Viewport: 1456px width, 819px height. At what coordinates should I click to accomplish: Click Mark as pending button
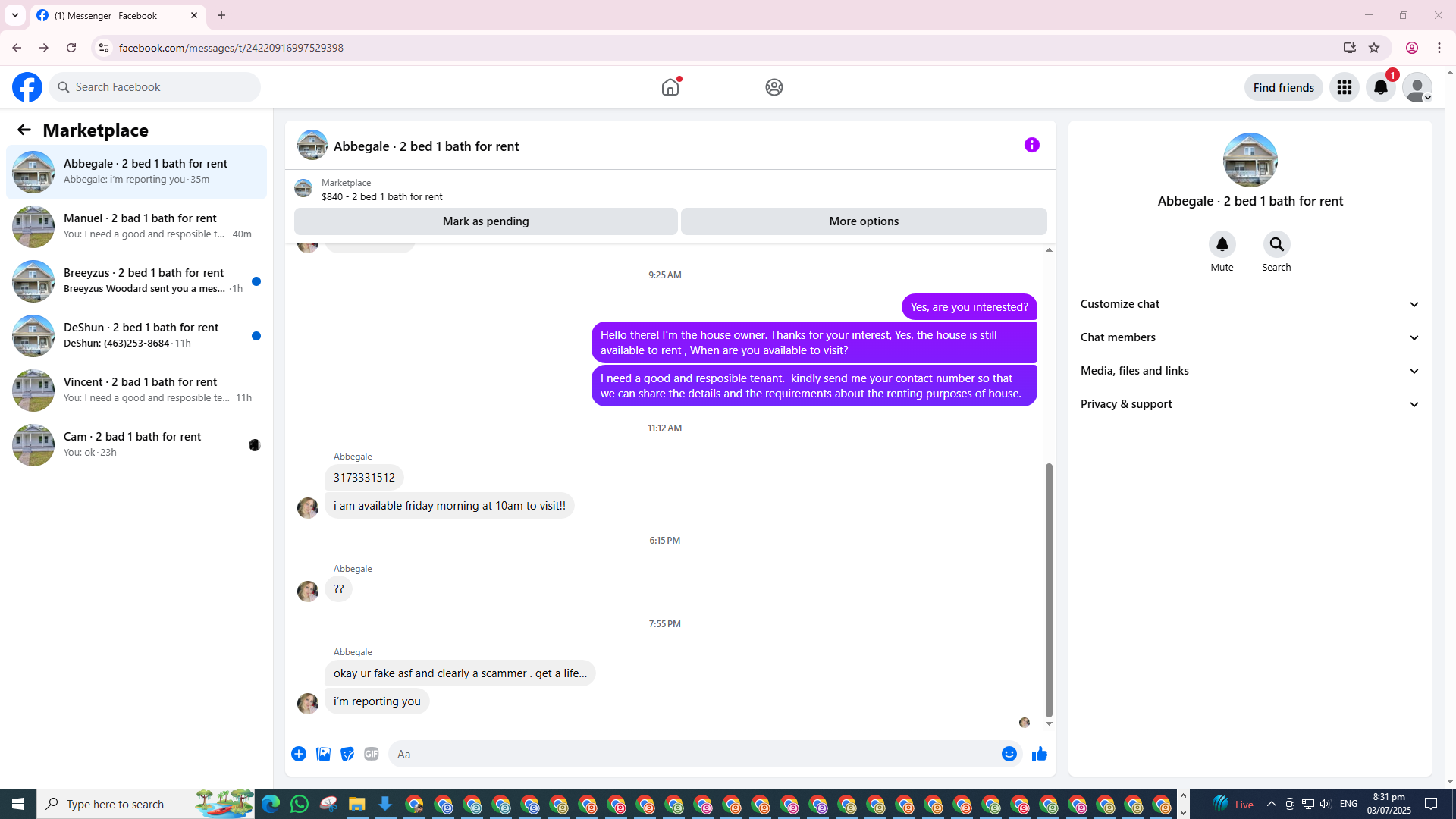coord(485,221)
